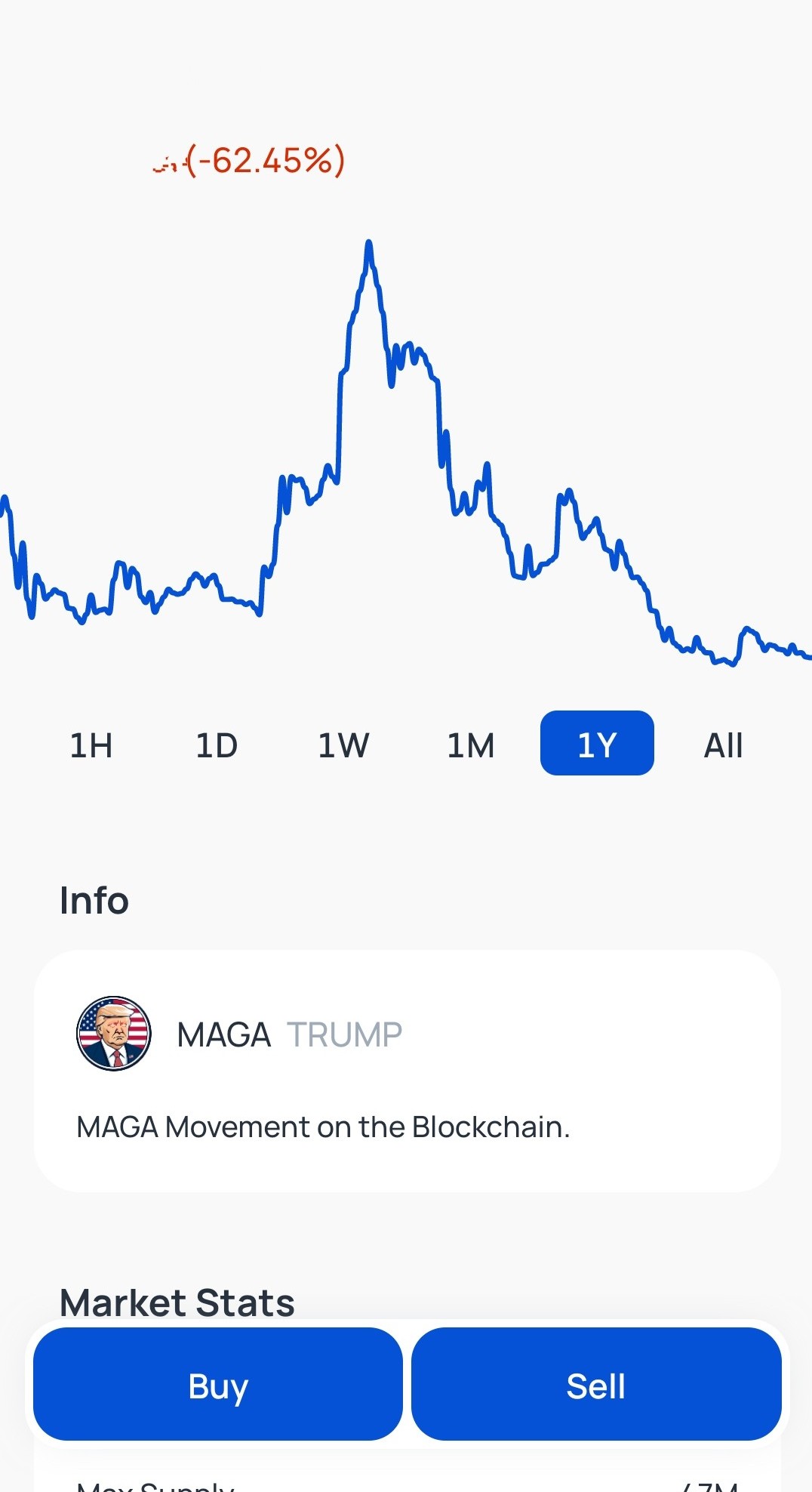This screenshot has width=812, height=1492.
Task: Tap the MAGA Movement on the Blockchain description
Action: [323, 1127]
